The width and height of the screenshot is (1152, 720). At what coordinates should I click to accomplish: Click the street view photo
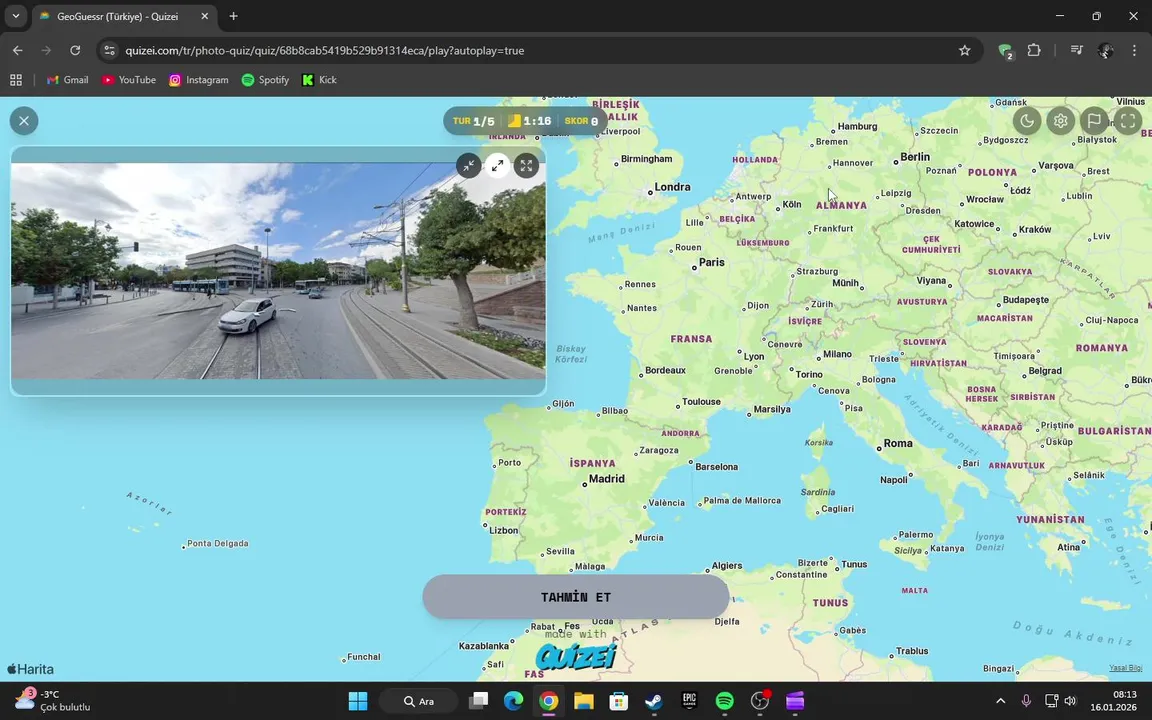tap(278, 270)
